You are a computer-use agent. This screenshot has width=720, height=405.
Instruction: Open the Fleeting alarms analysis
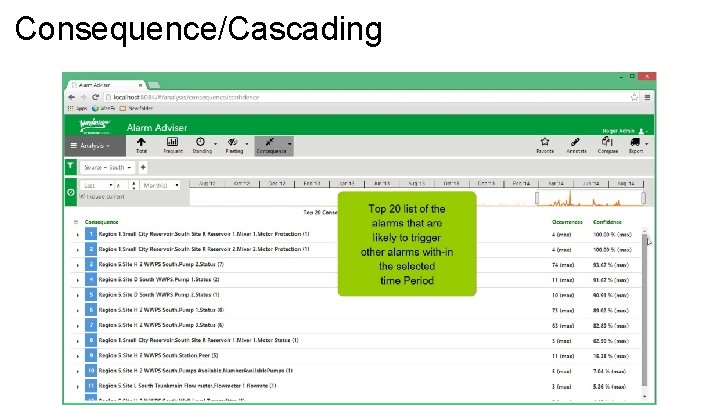(x=233, y=146)
